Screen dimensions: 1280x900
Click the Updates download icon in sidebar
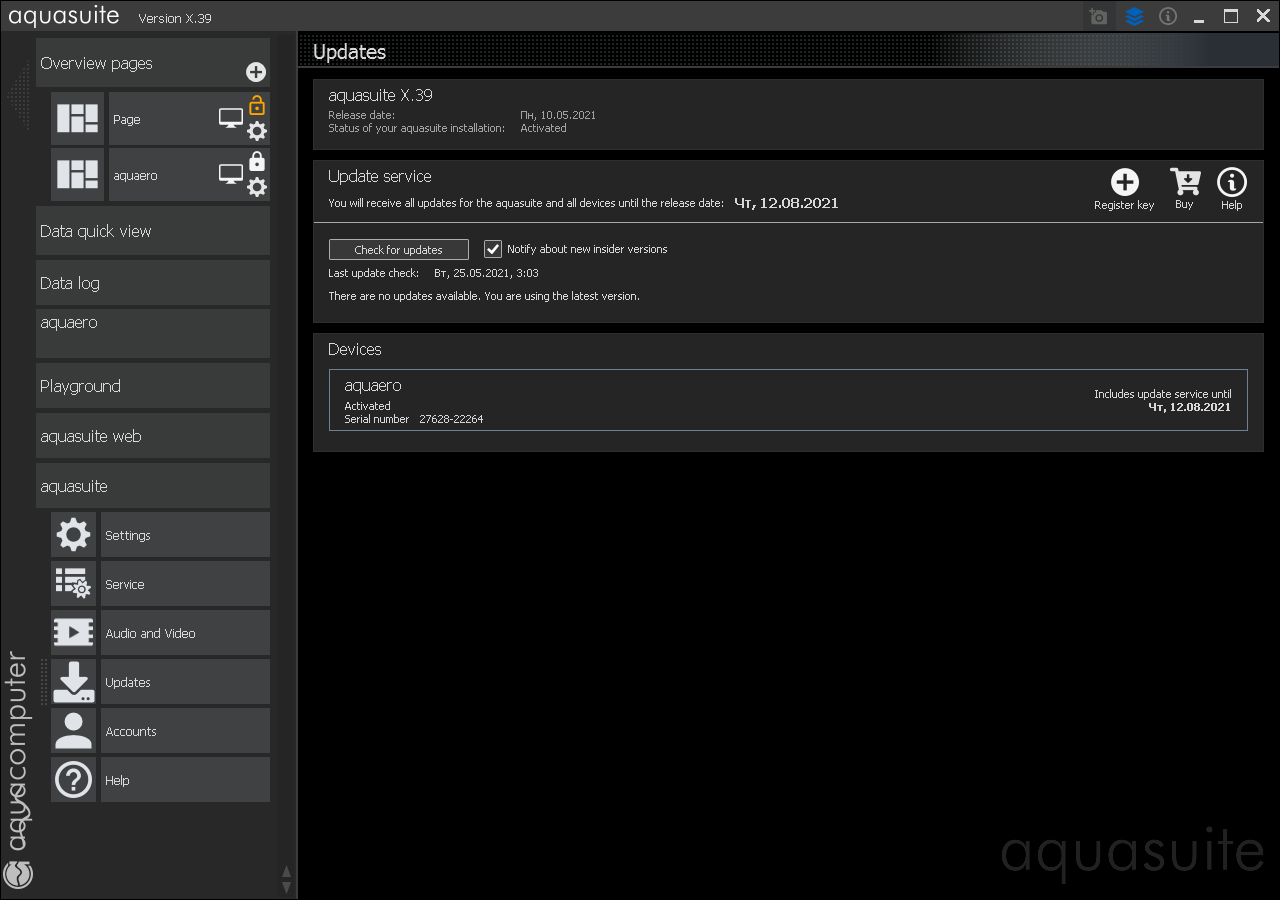pyautogui.click(x=74, y=682)
